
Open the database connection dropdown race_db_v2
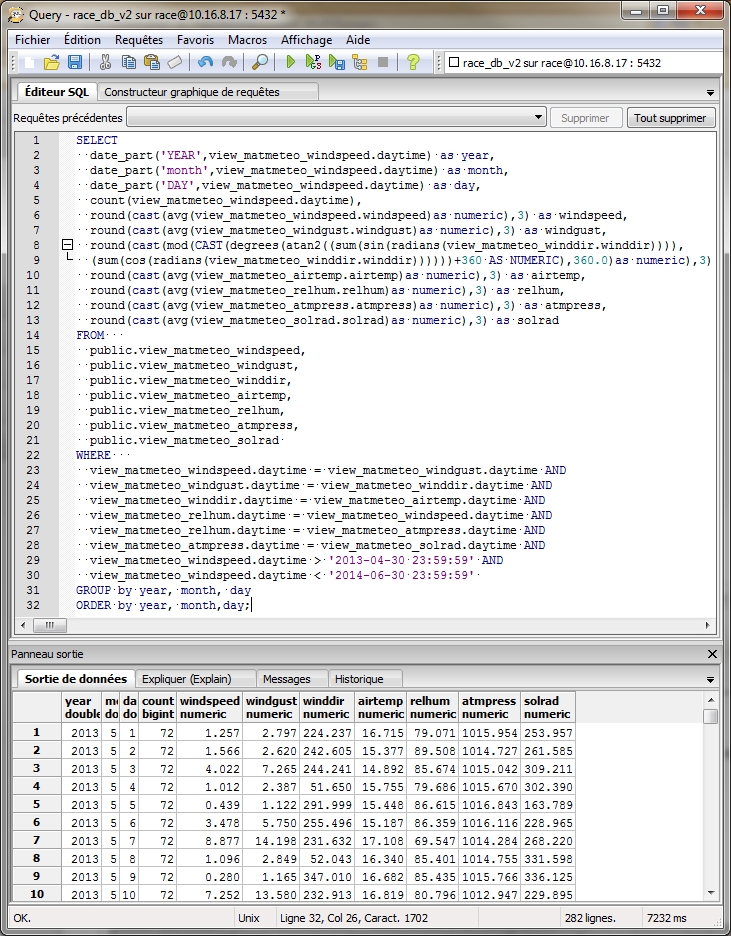tap(584, 63)
